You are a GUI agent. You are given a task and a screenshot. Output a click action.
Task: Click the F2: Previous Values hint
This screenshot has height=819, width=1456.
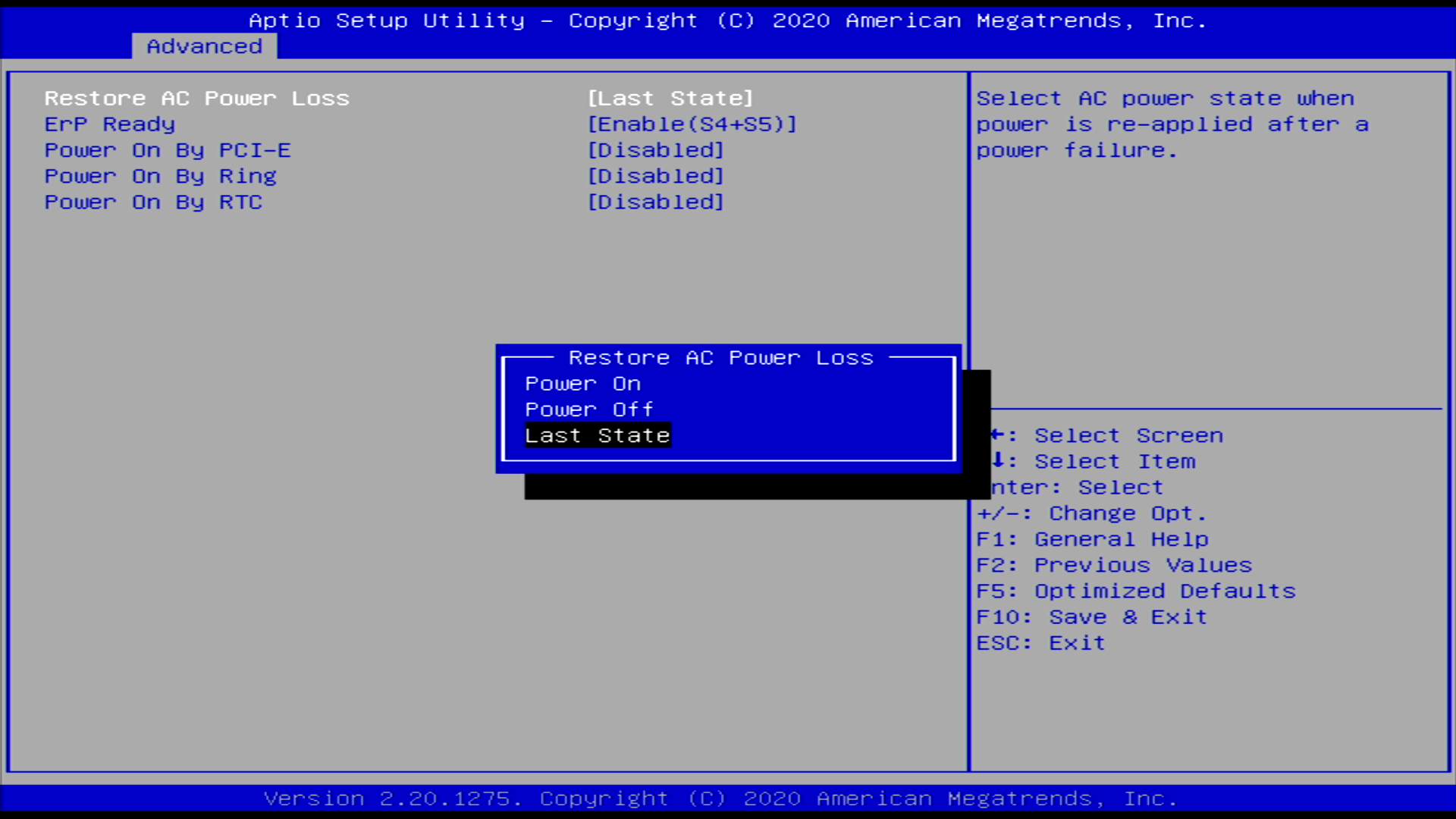(1114, 565)
